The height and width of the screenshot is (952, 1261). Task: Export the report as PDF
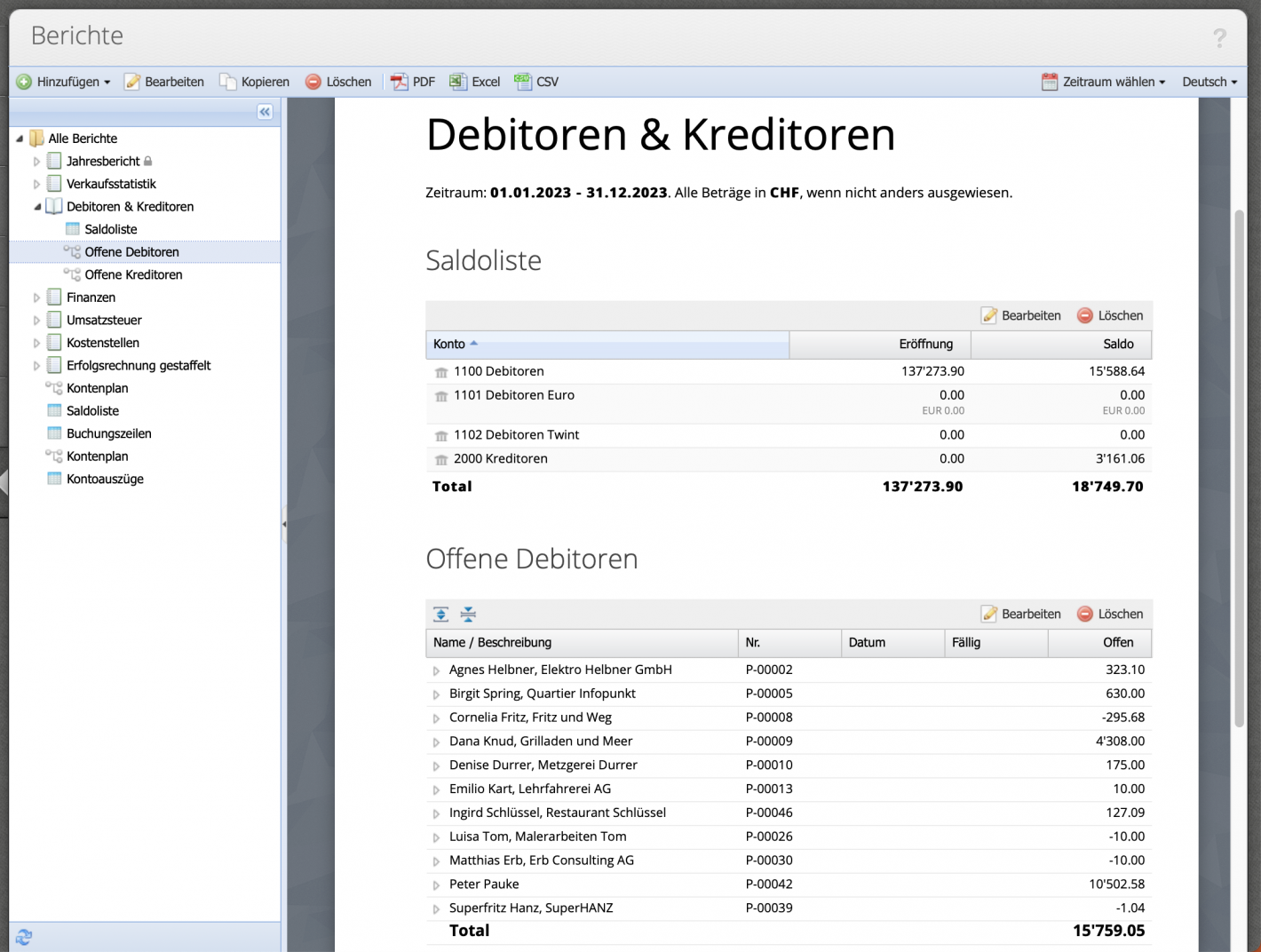[x=412, y=81]
